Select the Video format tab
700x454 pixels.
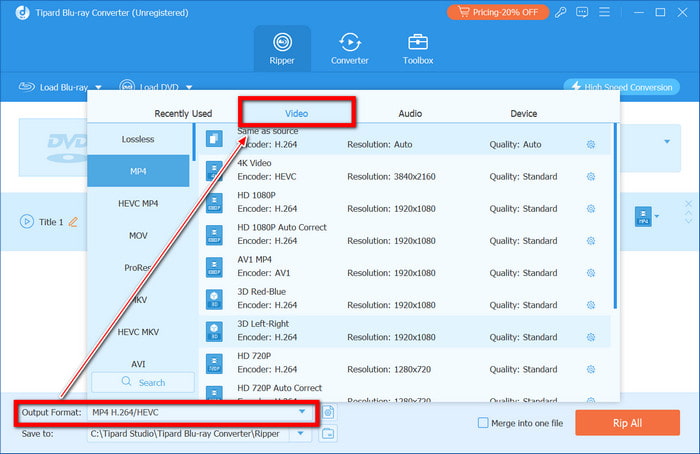click(x=296, y=113)
